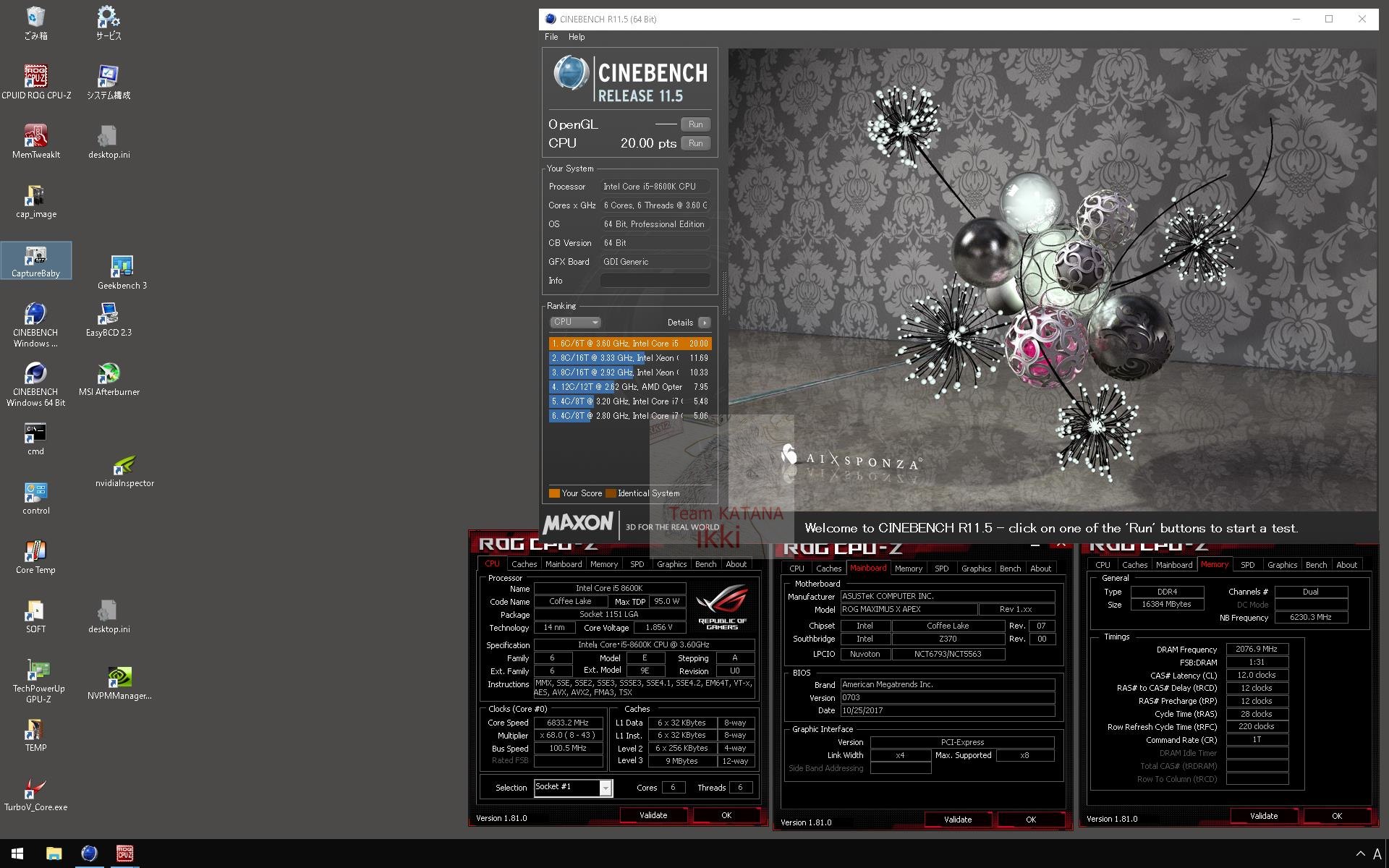1389x868 pixels.
Task: Select the first desktop.ini file icon
Action: pos(109,141)
